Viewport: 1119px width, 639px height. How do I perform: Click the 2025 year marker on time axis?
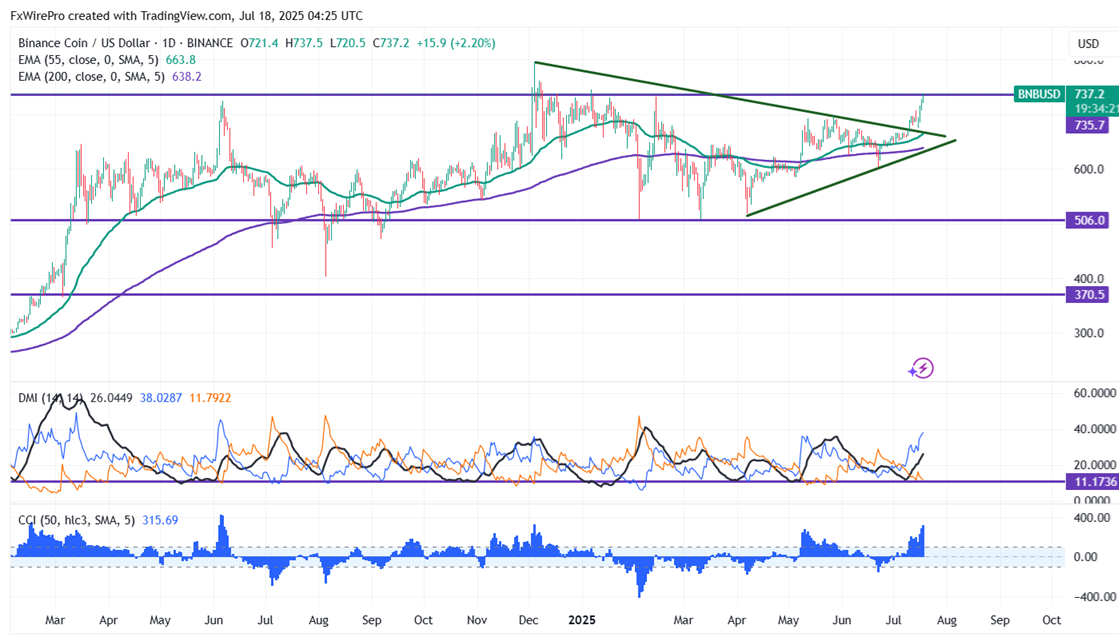point(582,620)
